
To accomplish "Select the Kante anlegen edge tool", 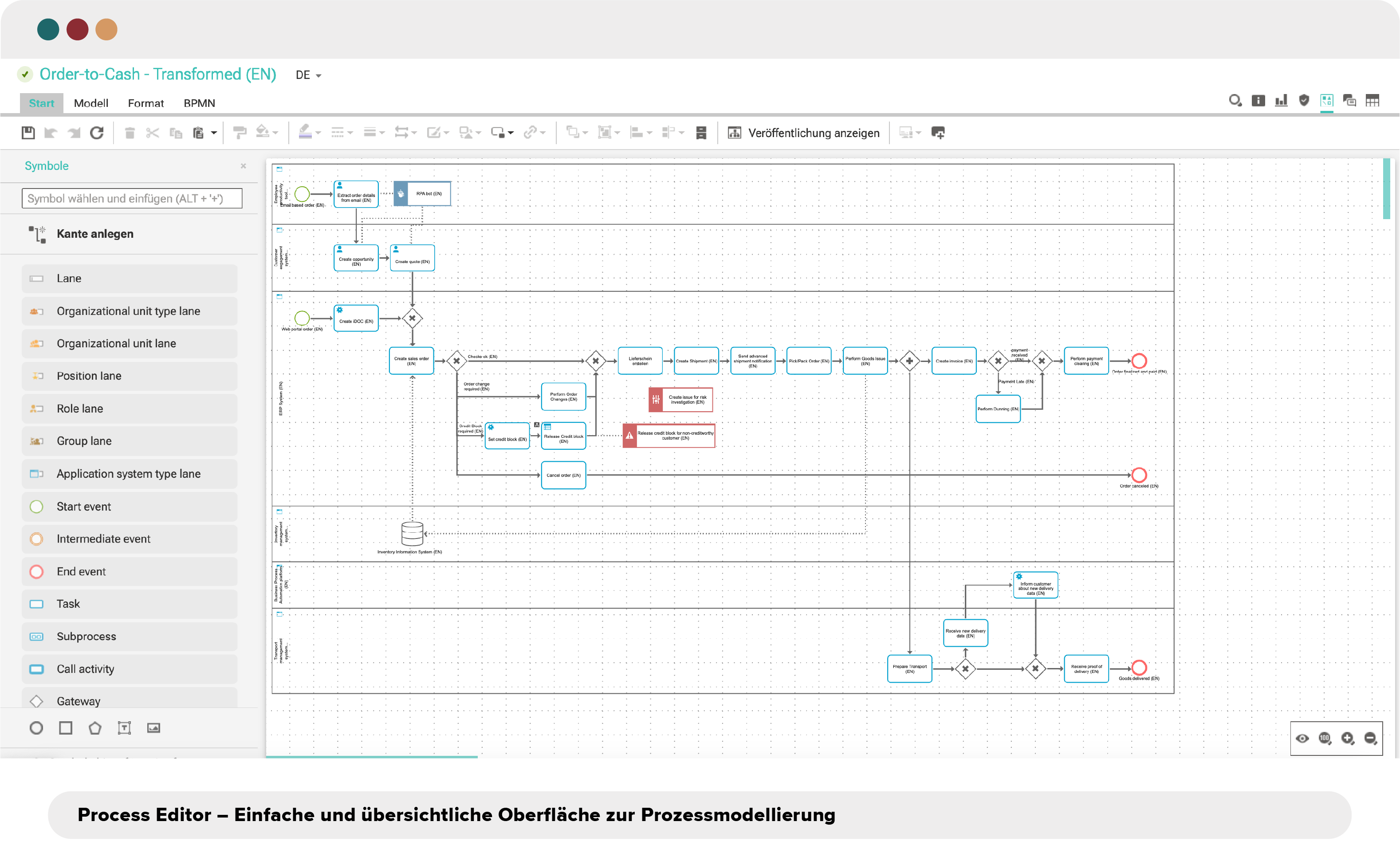I will tap(94, 234).
